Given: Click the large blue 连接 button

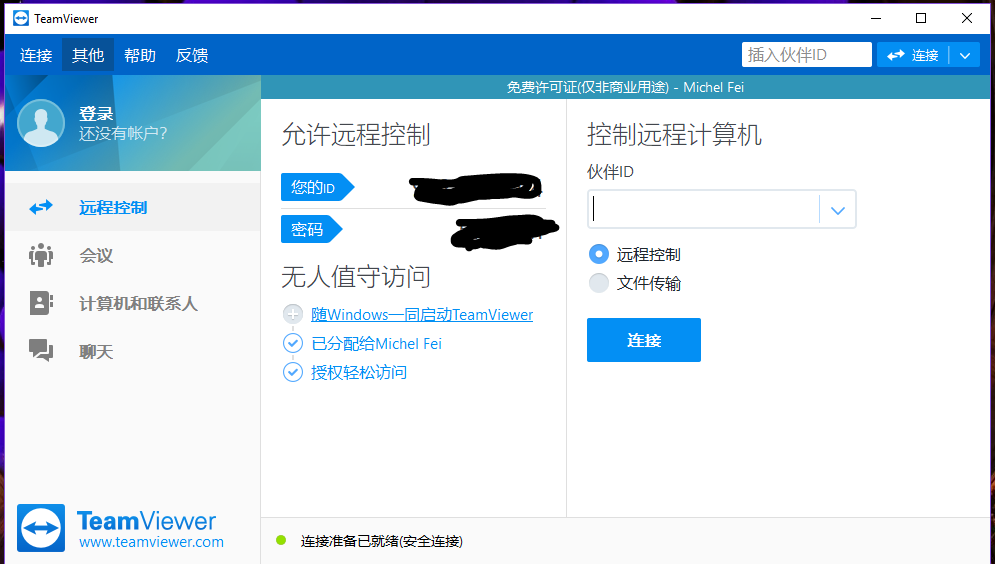Looking at the screenshot, I should click(643, 340).
